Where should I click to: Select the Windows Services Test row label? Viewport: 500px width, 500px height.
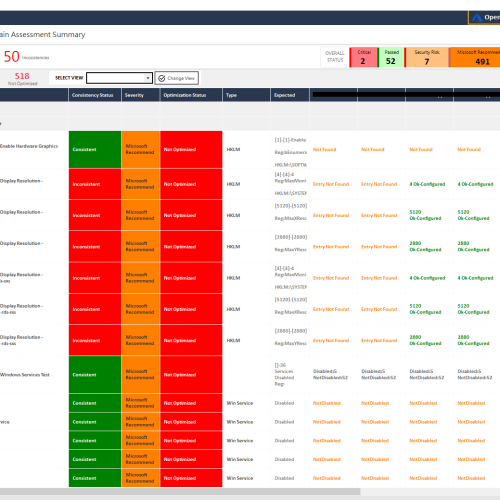25,375
